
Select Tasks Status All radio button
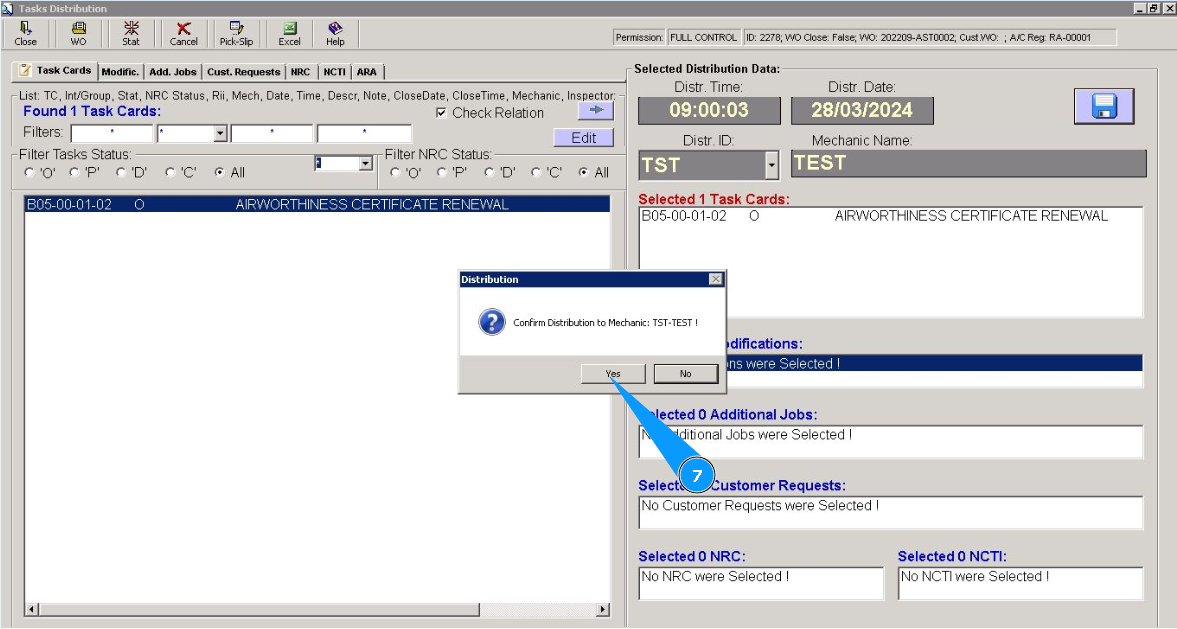click(x=219, y=173)
